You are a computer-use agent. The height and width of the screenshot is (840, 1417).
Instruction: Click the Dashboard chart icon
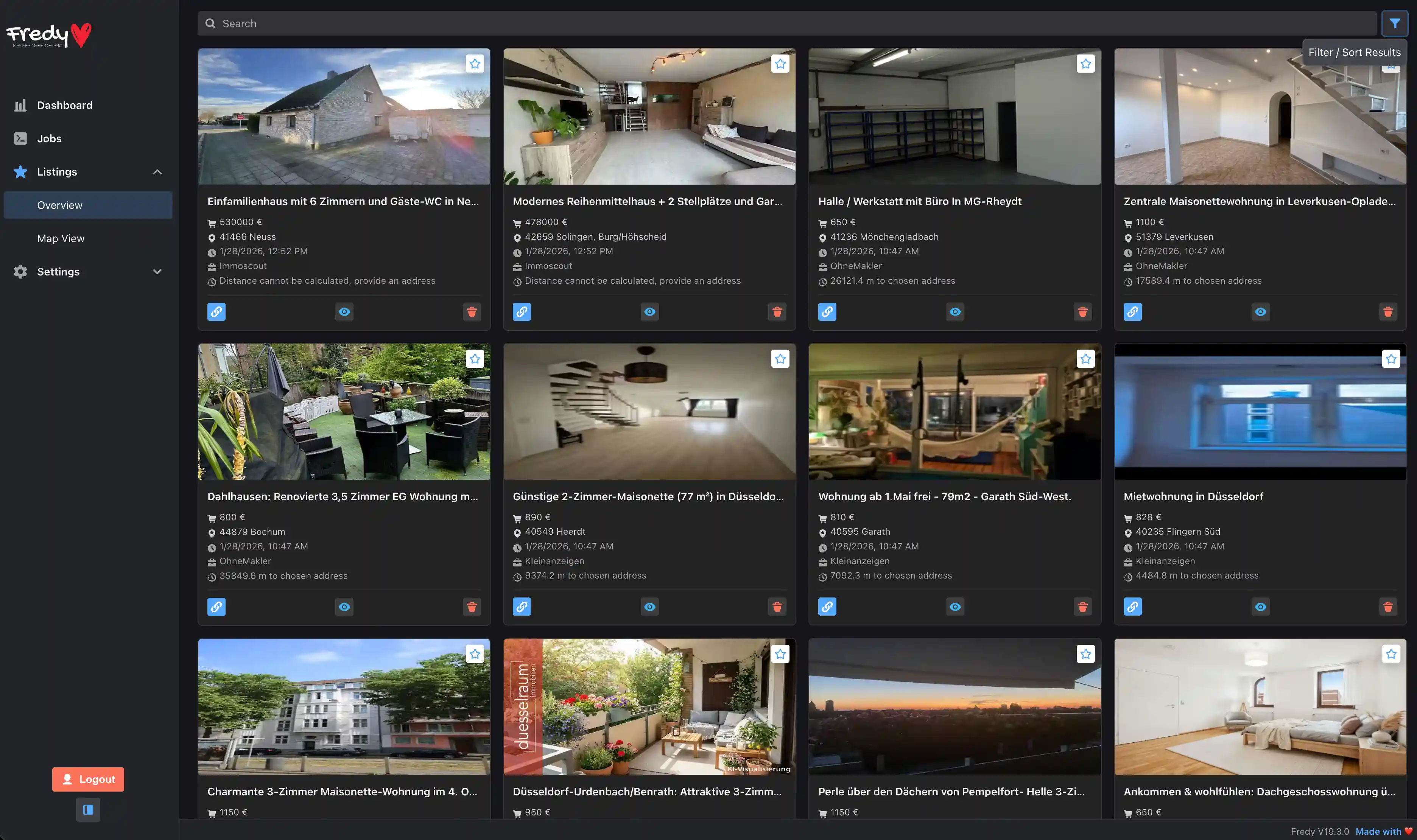20,105
